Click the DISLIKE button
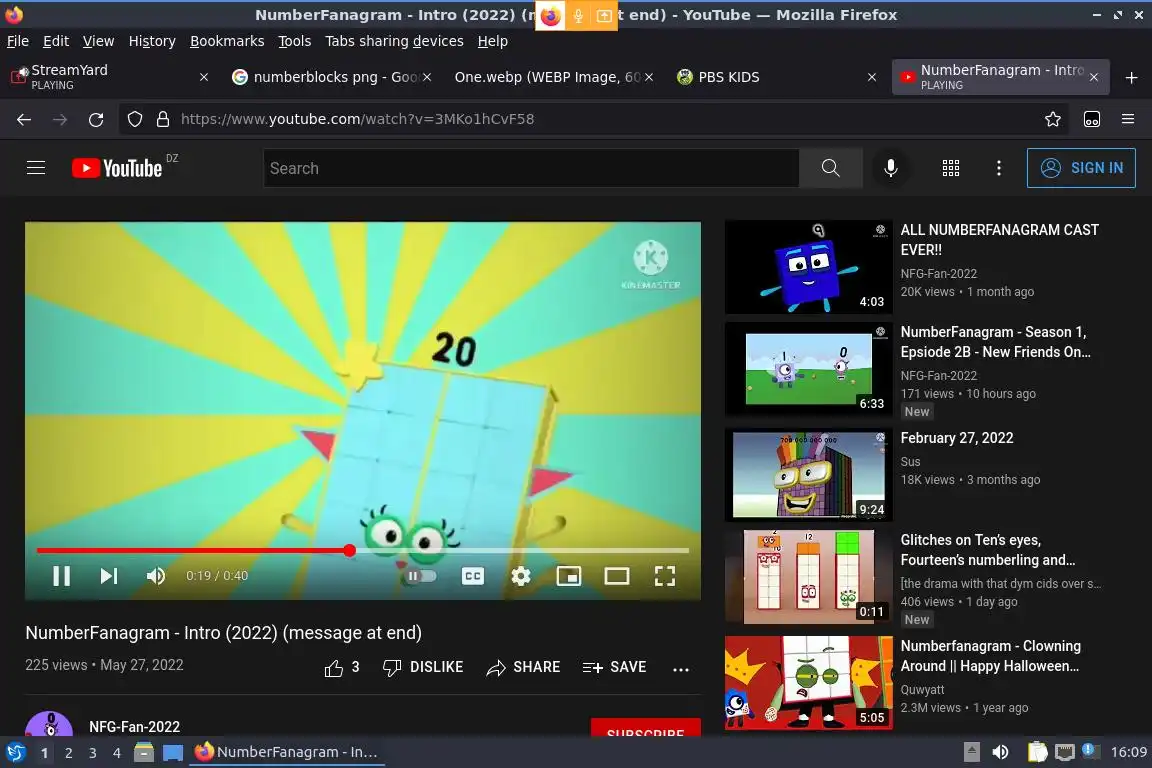This screenshot has height=768, width=1152. (423, 667)
